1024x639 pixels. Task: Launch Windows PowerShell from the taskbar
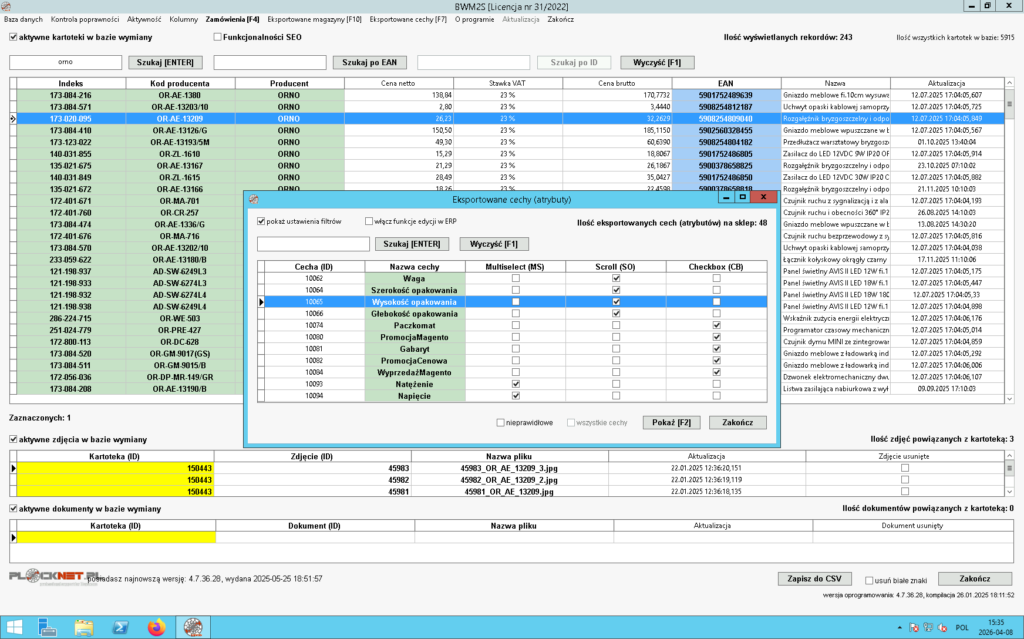tap(120, 627)
